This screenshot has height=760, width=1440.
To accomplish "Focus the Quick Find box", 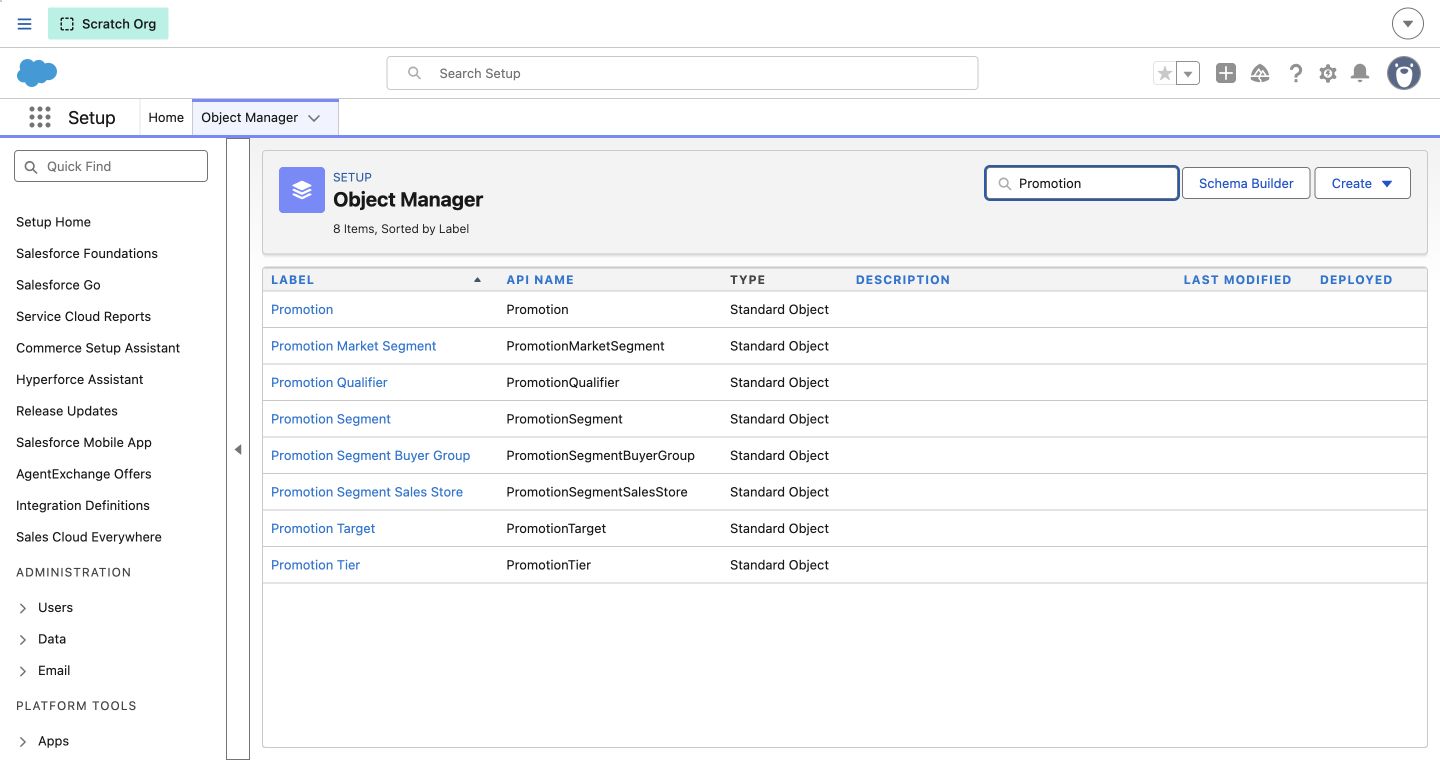I will 111,166.
